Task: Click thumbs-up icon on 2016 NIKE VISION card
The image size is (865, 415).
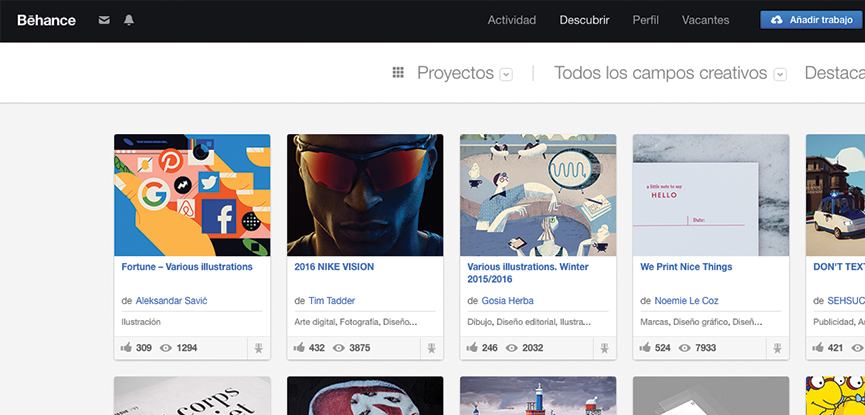Action: pyautogui.click(x=300, y=348)
